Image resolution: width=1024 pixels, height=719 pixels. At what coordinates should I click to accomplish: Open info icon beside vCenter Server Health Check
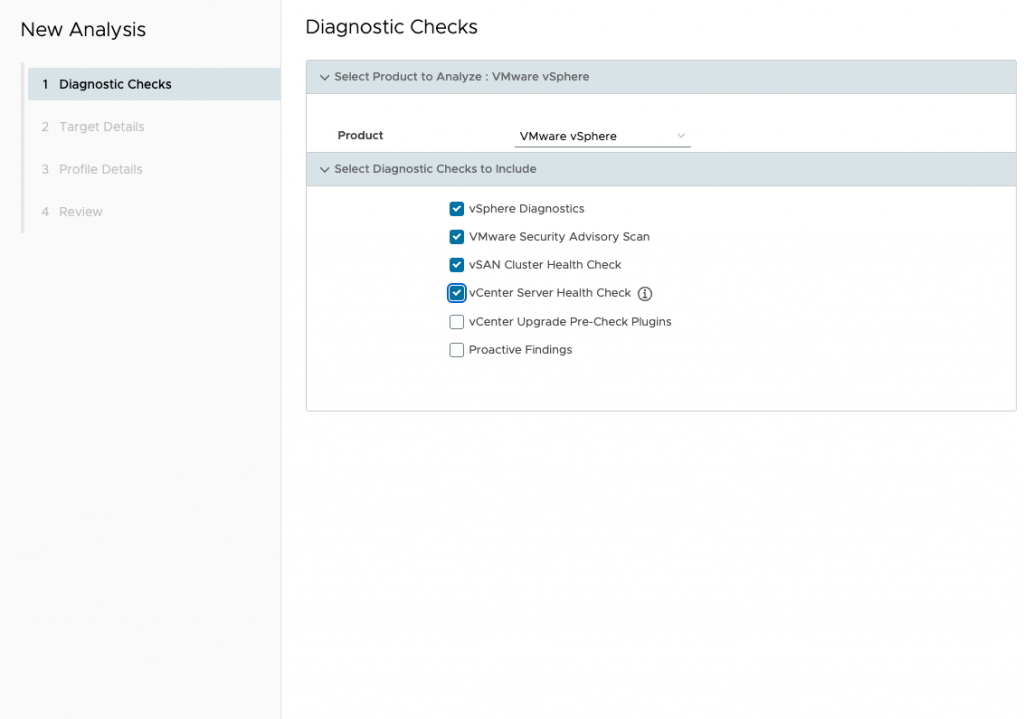645,294
